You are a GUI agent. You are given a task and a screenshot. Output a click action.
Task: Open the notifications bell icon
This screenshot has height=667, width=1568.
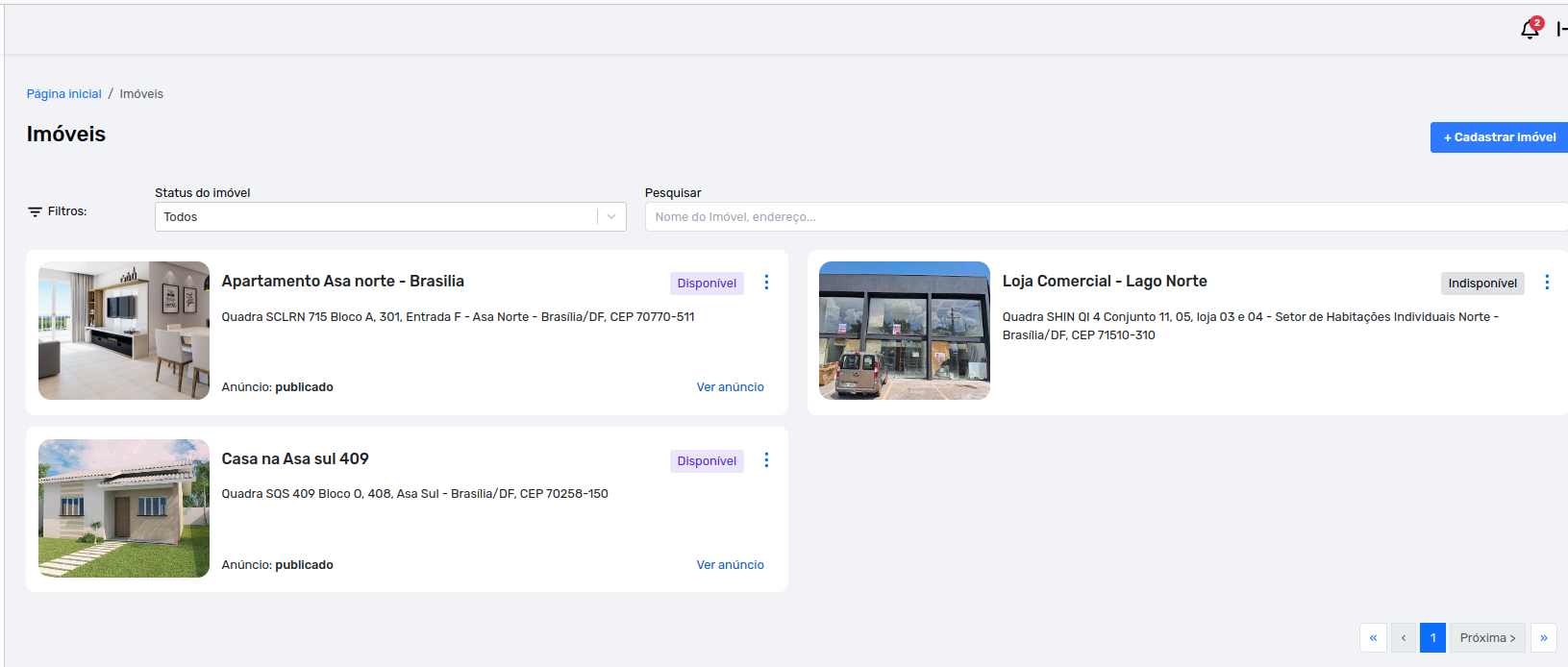click(1530, 30)
